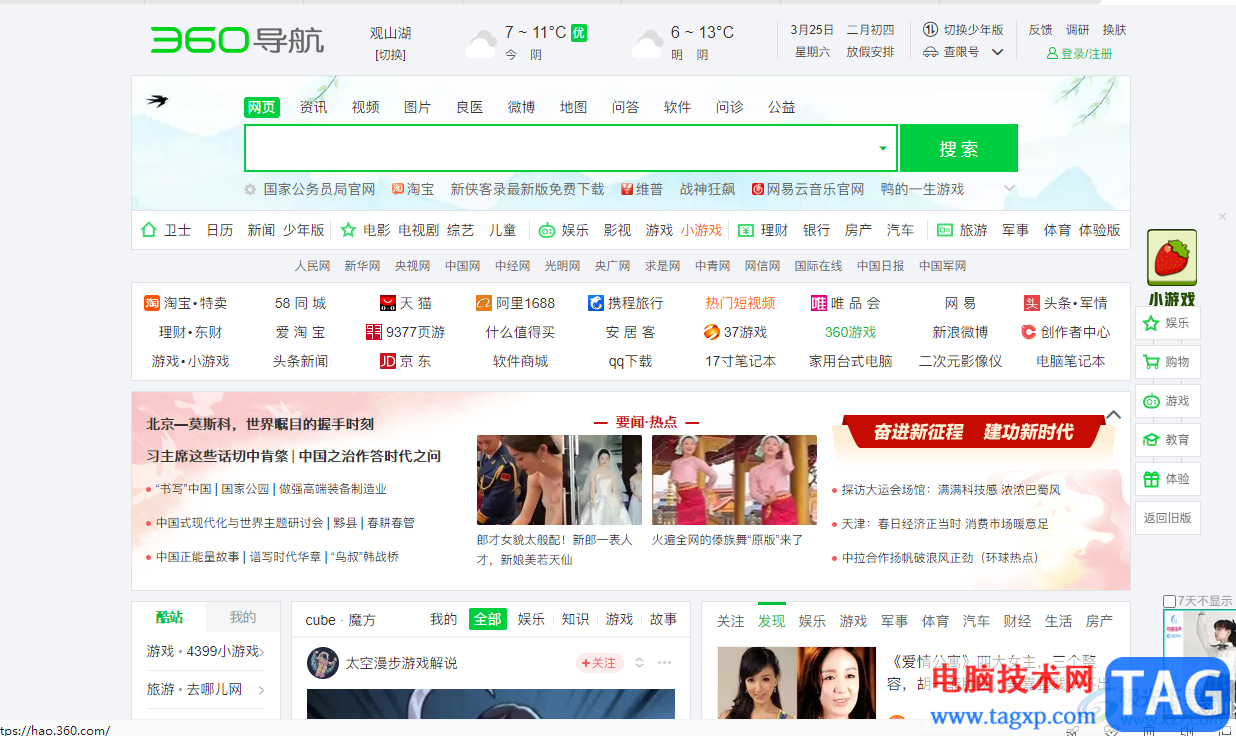Open 唯品会 icon link
The width and height of the screenshot is (1236, 736).
point(819,303)
